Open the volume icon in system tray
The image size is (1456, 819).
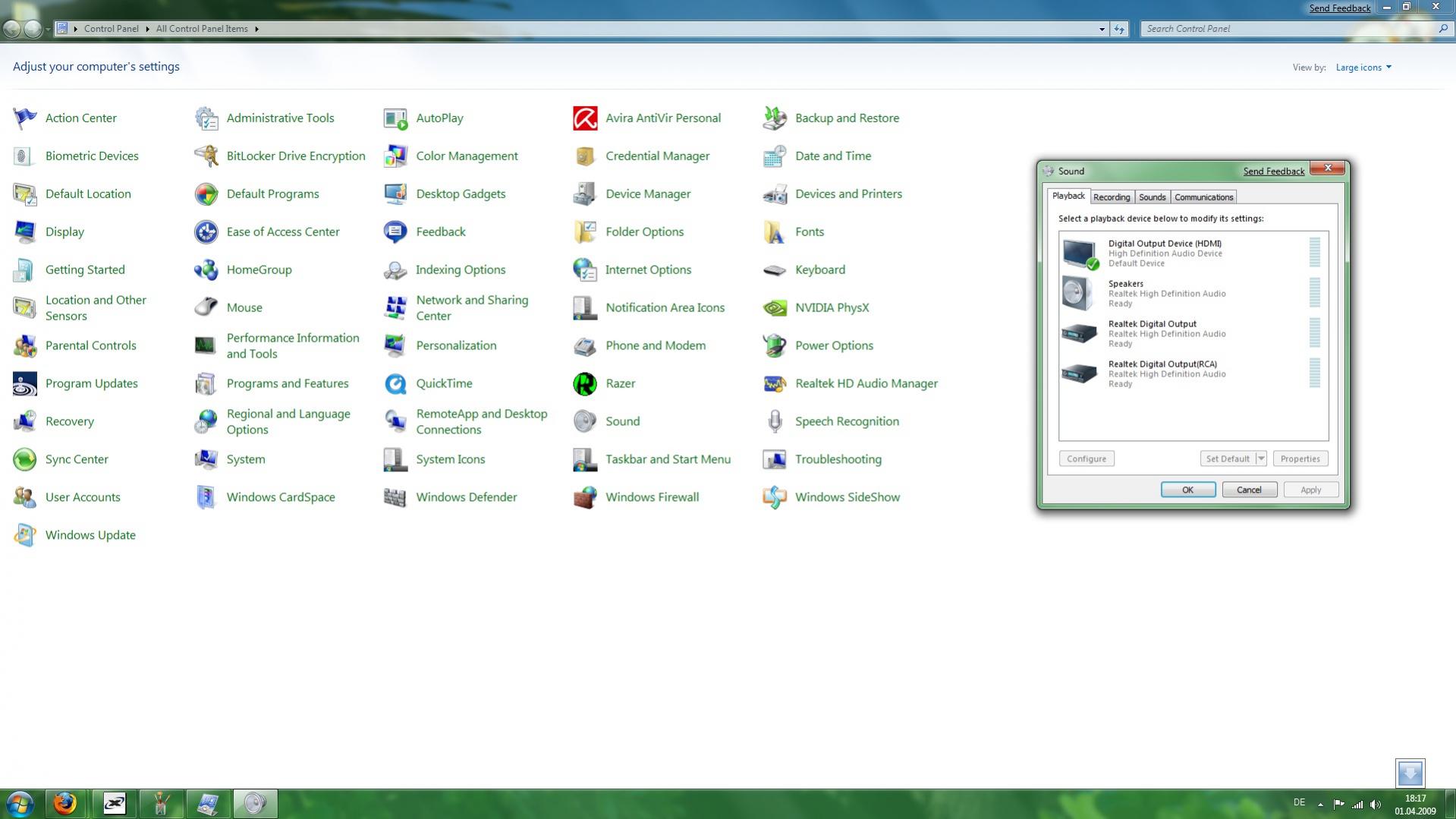click(1376, 805)
